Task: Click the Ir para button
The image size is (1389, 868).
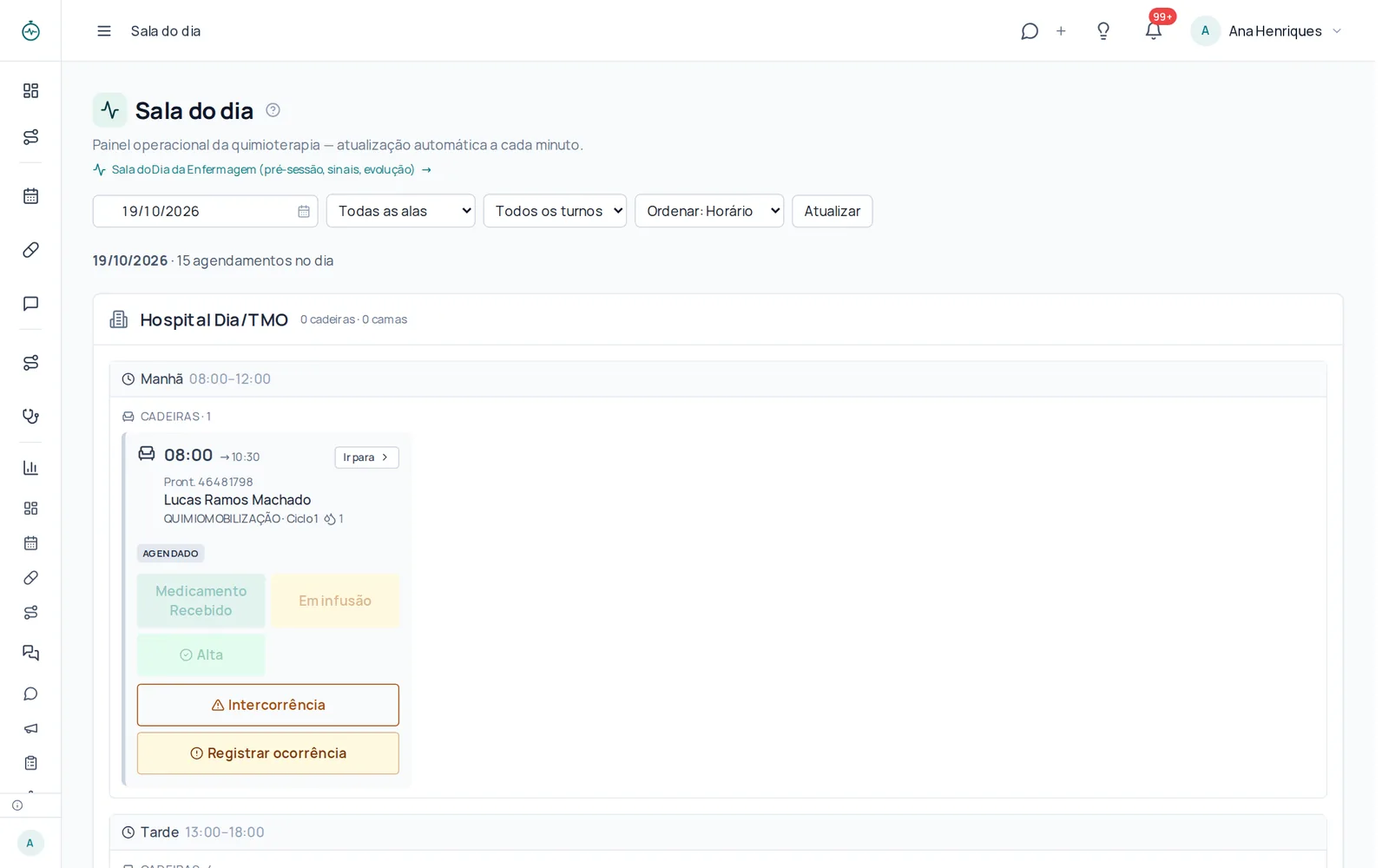Action: coord(366,457)
